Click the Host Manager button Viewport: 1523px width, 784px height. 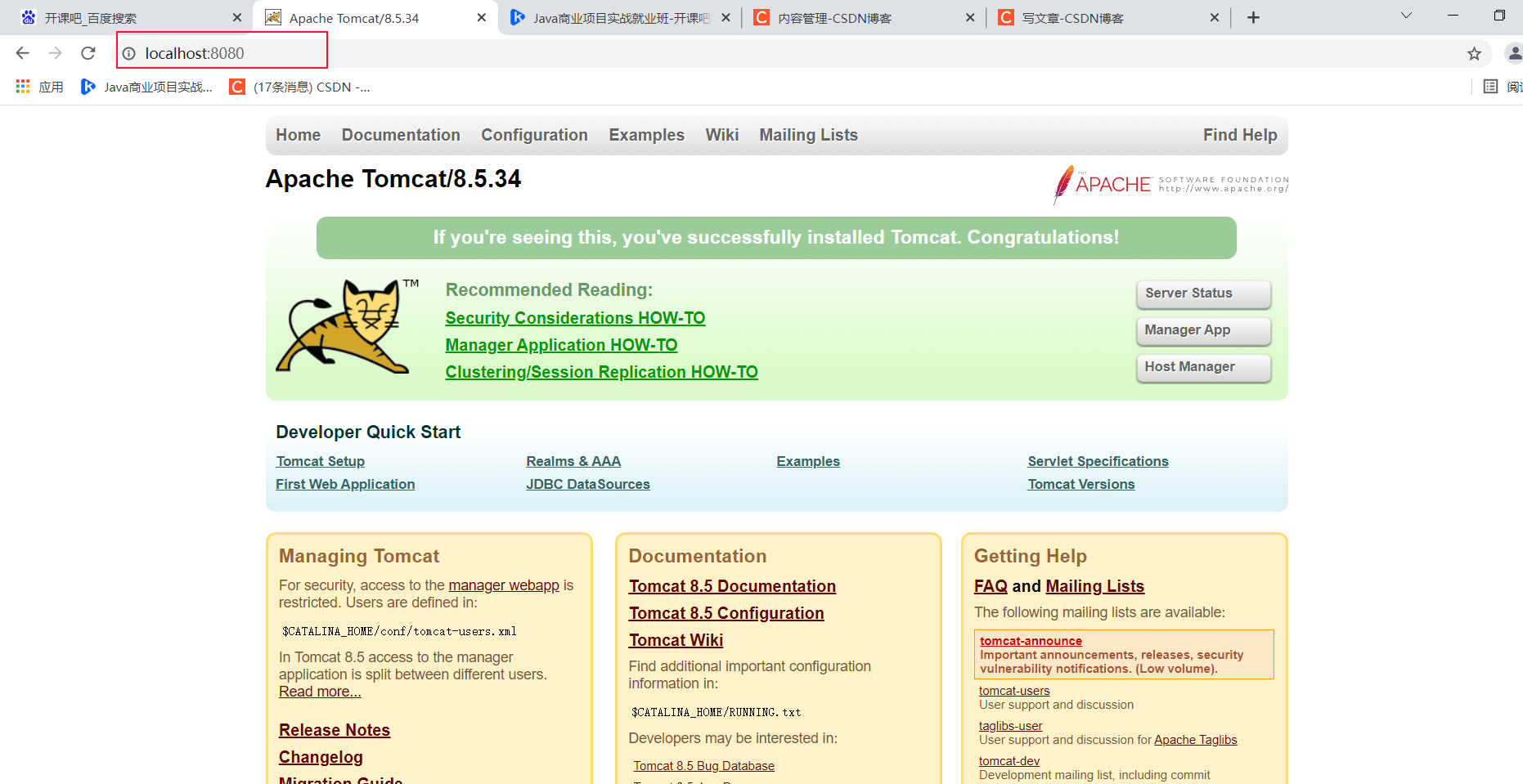(x=1203, y=367)
